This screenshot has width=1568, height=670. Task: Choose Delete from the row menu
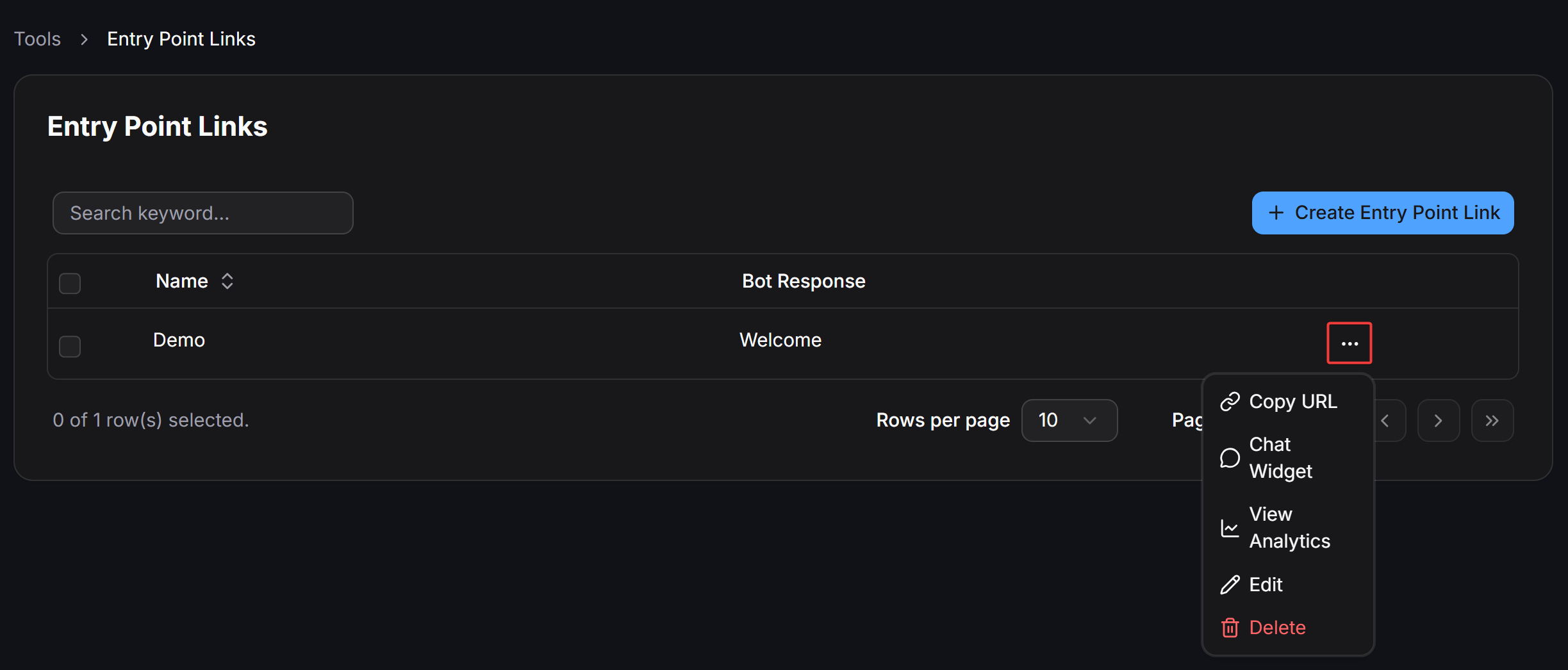click(1288, 628)
